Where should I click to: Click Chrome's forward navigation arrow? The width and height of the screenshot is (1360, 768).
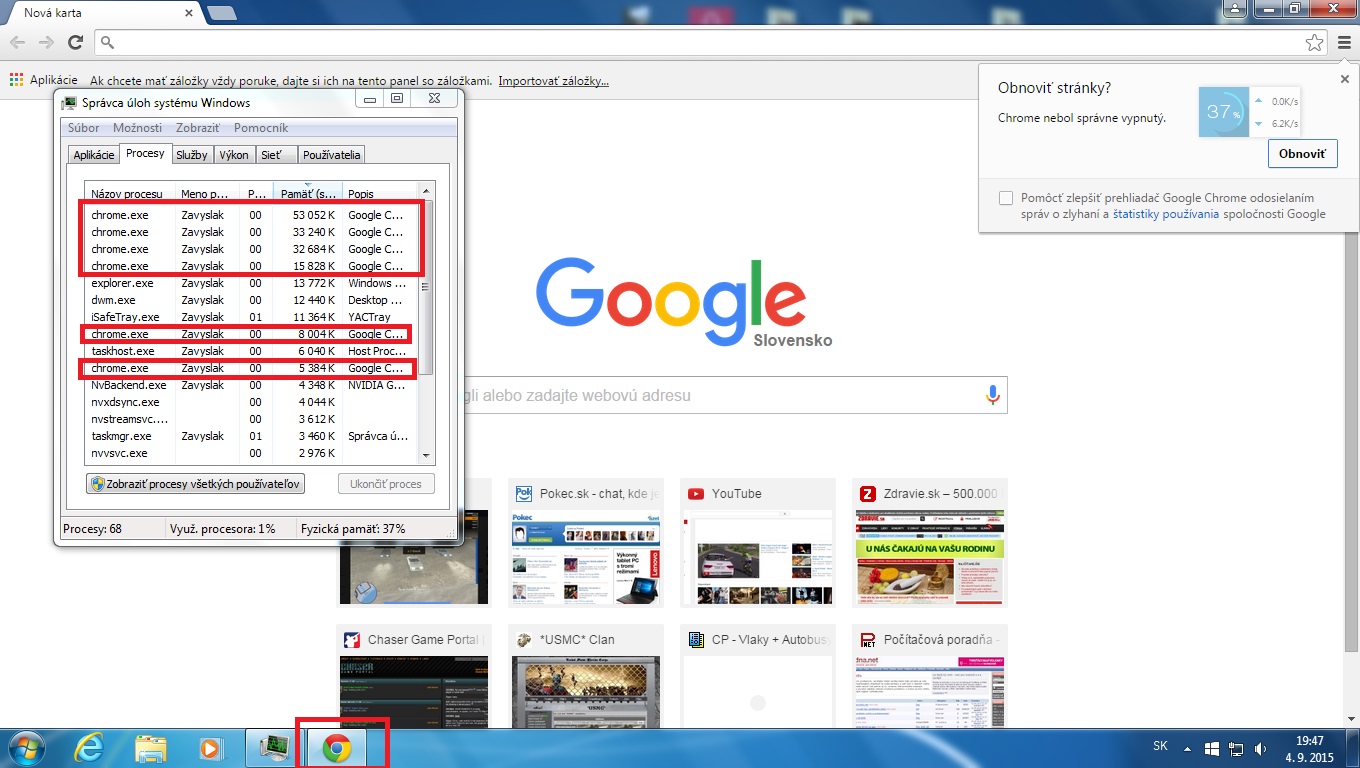[46, 42]
